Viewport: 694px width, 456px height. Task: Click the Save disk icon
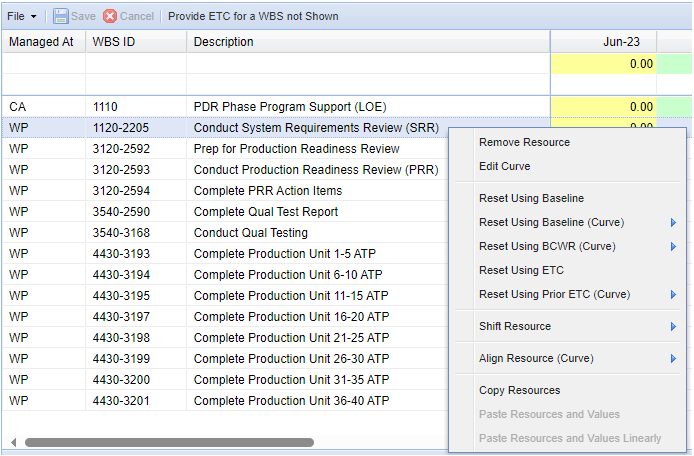(x=61, y=16)
